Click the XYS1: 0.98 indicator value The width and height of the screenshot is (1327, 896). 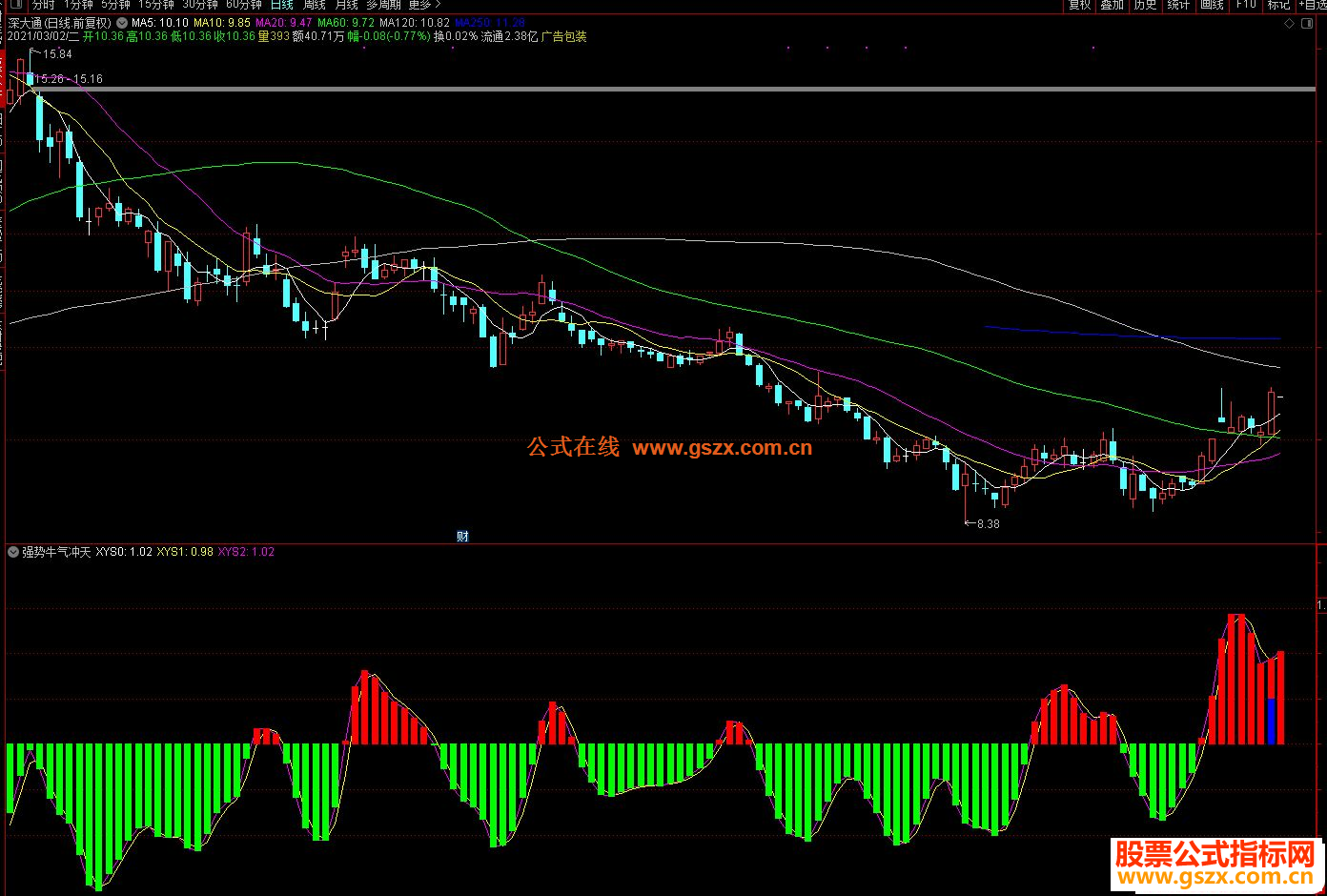pos(185,551)
